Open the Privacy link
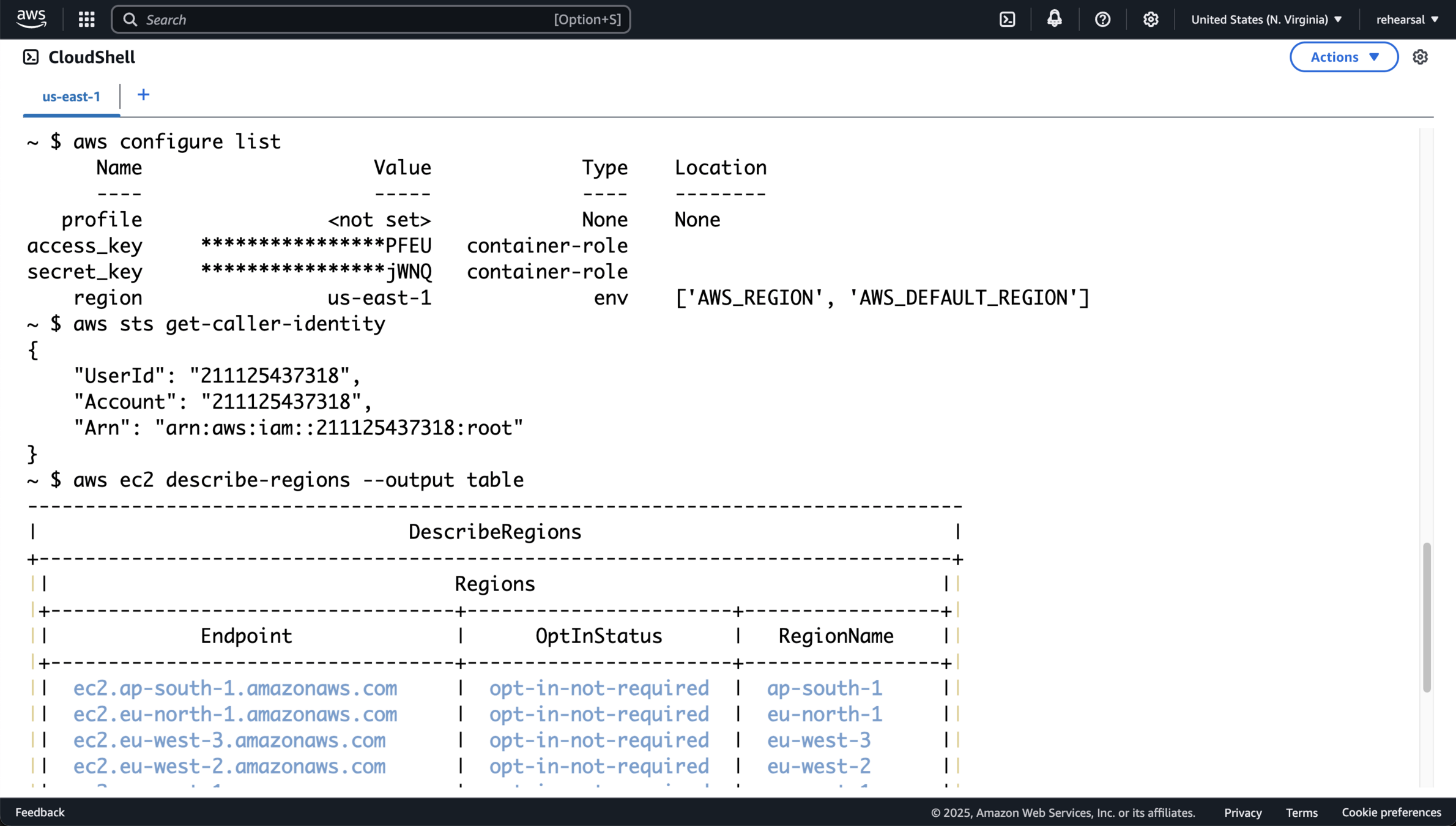Image resolution: width=1456 pixels, height=826 pixels. (x=1242, y=813)
